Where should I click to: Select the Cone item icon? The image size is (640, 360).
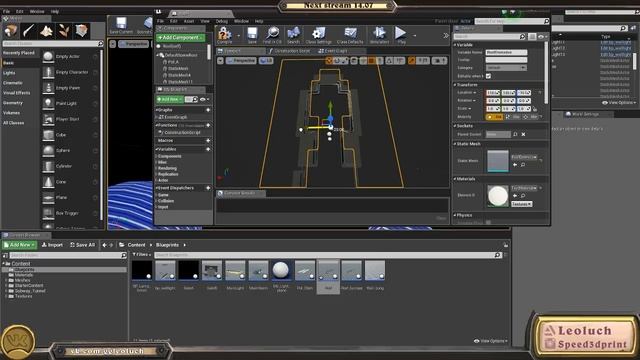48,182
